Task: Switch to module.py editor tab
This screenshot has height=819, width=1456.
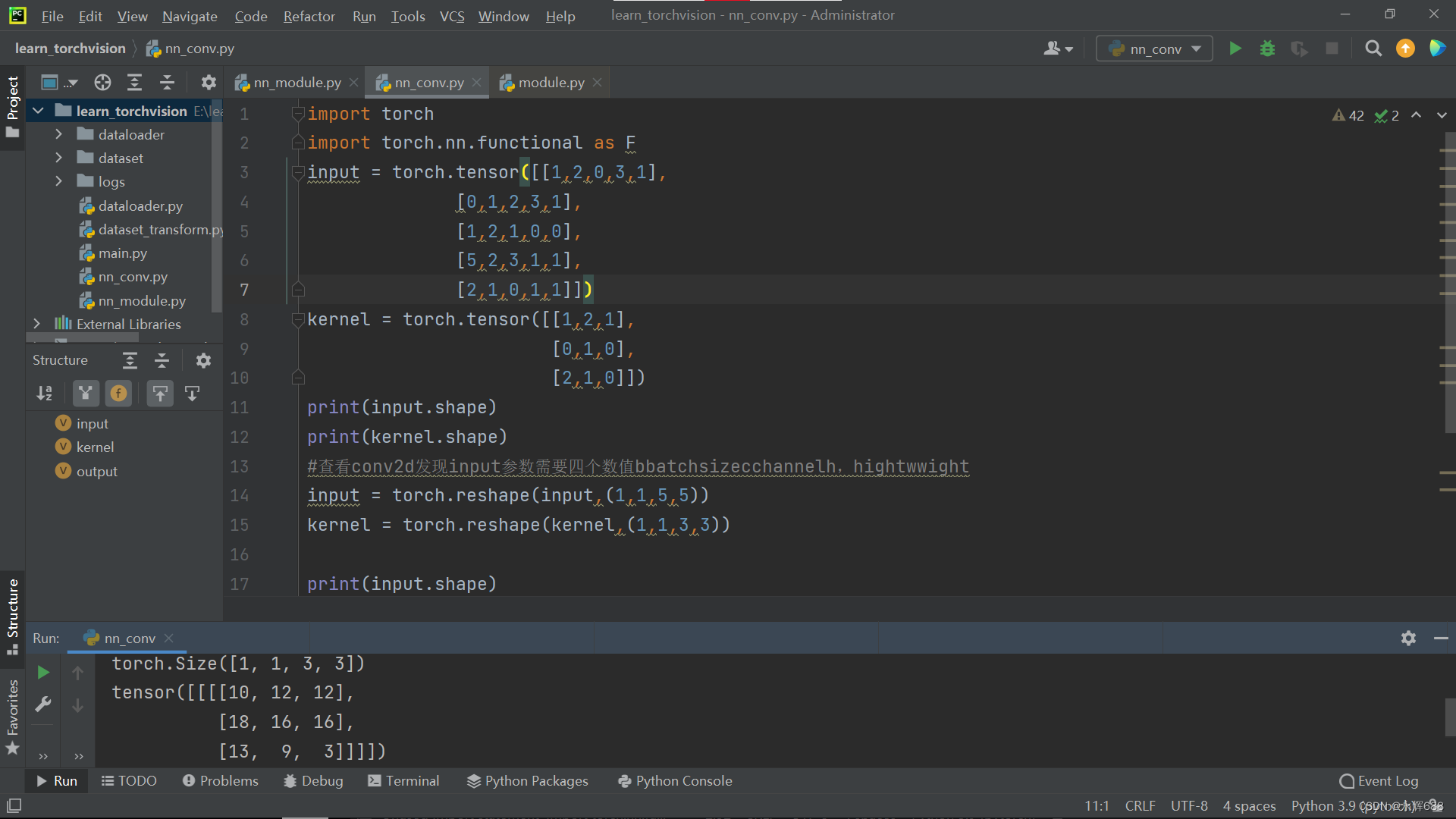Action: 551,83
